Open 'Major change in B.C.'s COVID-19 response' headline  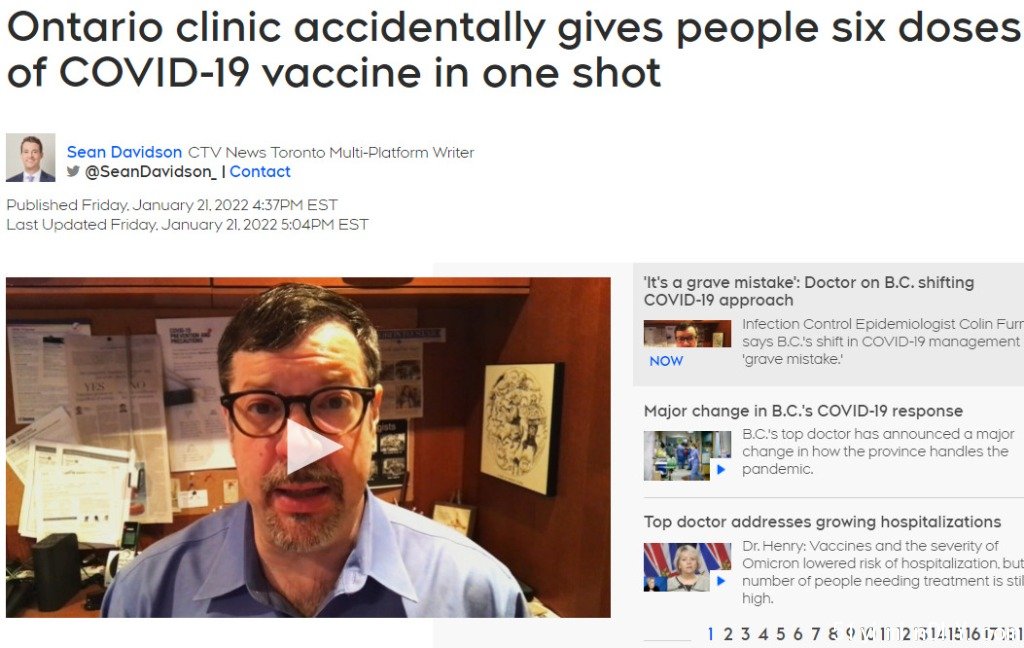pos(803,411)
